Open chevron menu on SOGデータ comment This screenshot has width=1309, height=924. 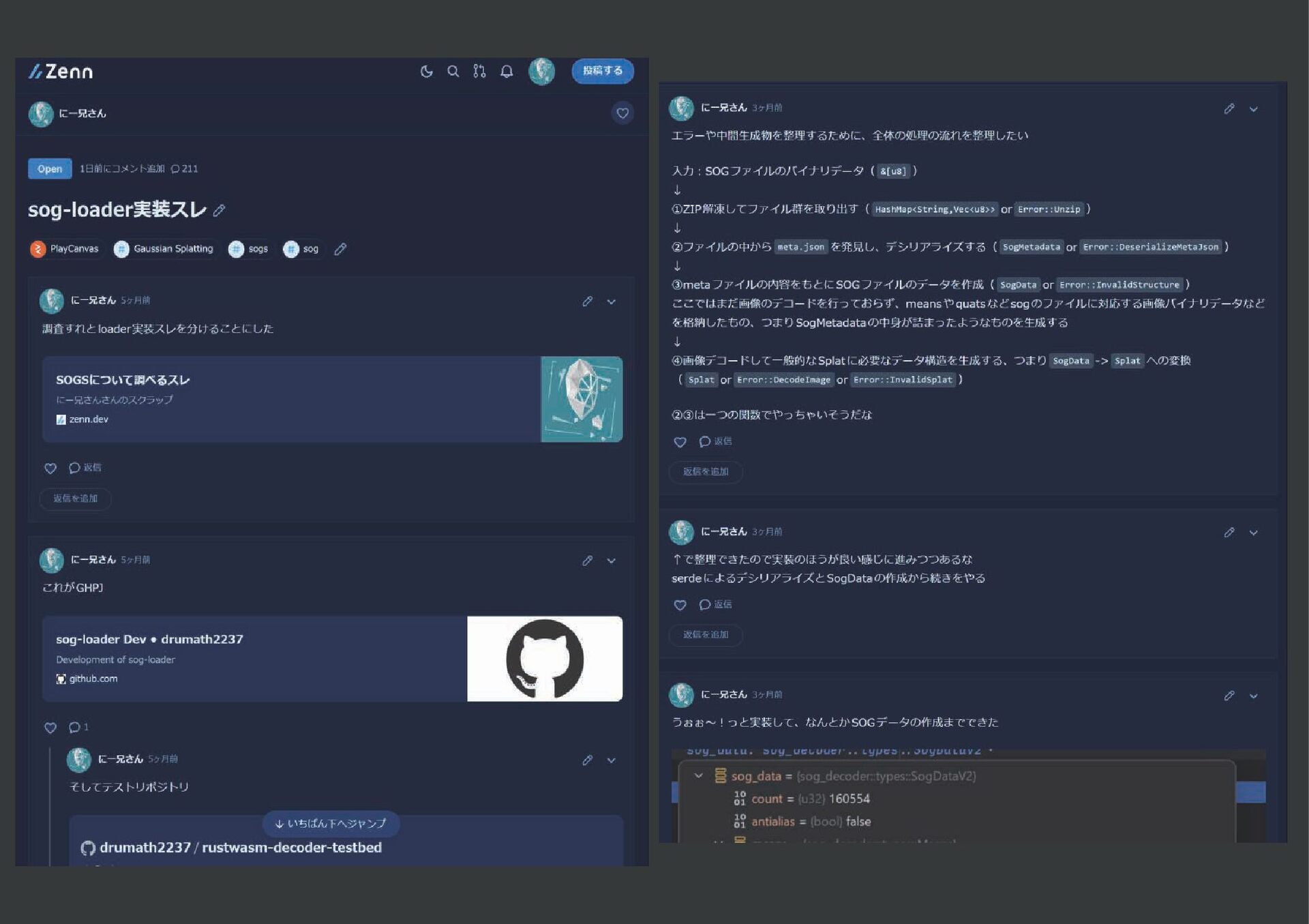1253,696
